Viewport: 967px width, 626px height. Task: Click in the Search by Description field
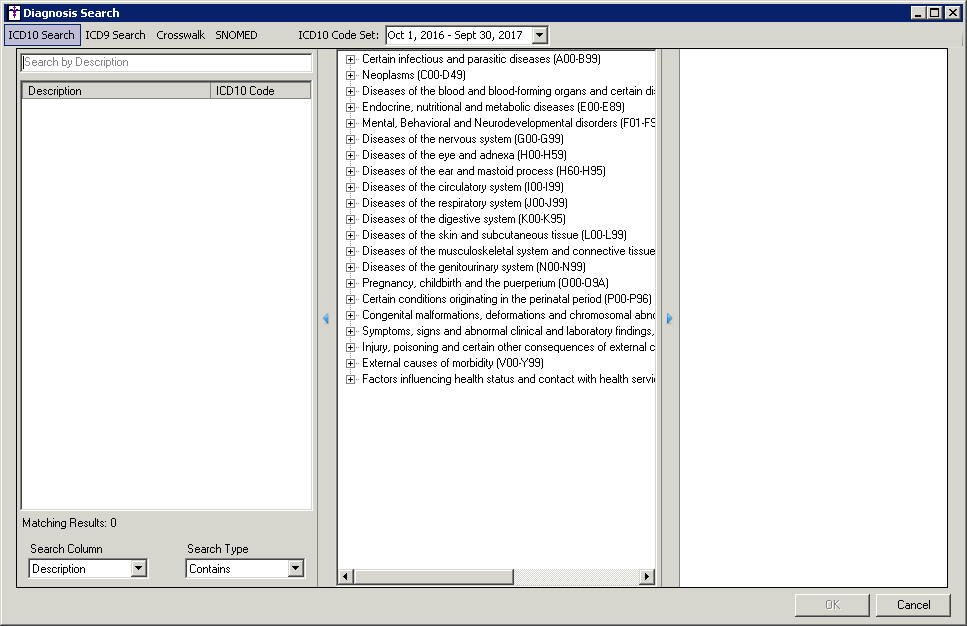tap(166, 62)
